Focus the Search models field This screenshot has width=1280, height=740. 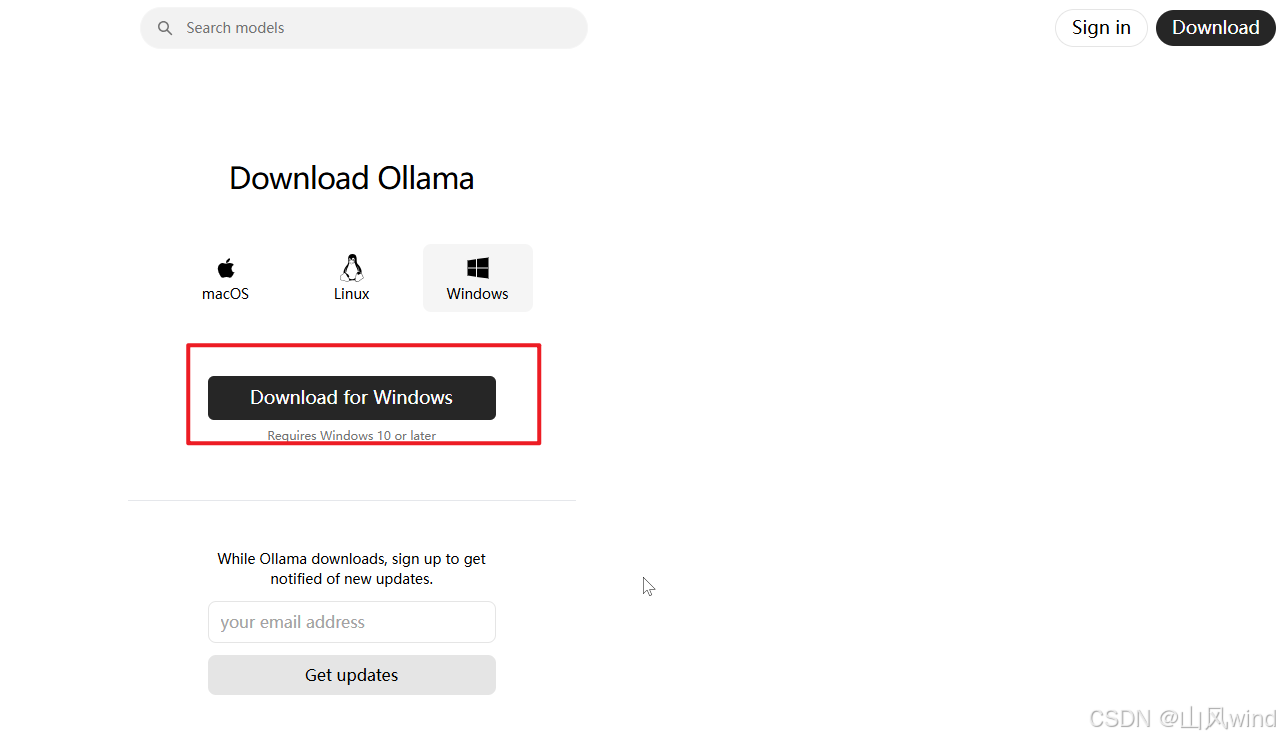point(364,28)
